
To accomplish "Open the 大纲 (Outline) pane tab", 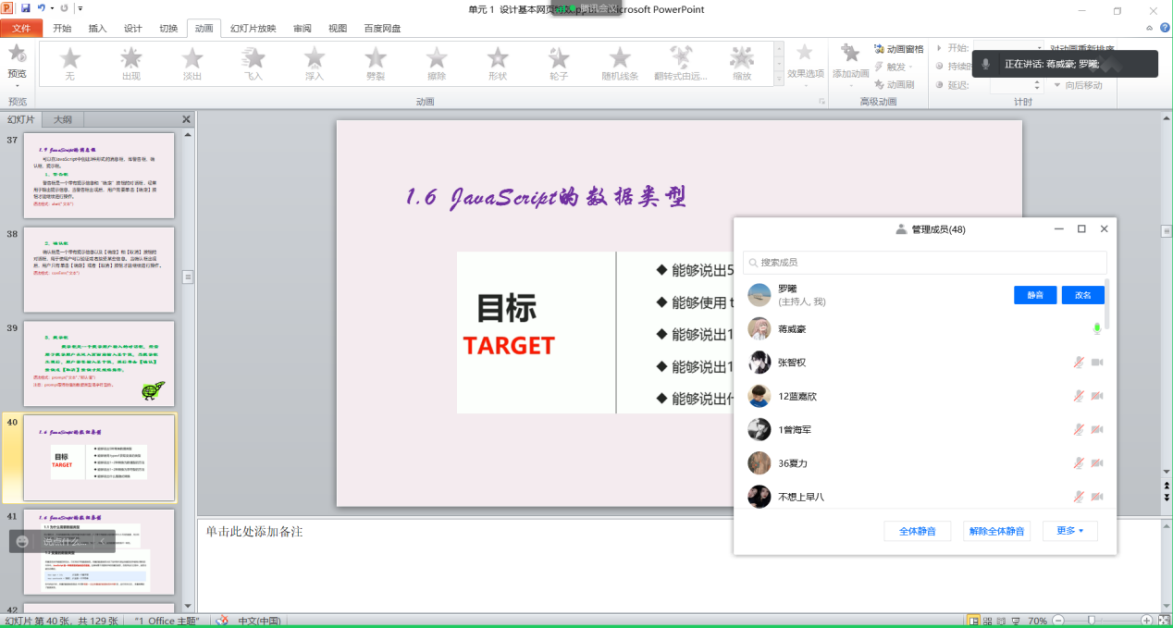I will tap(62, 119).
